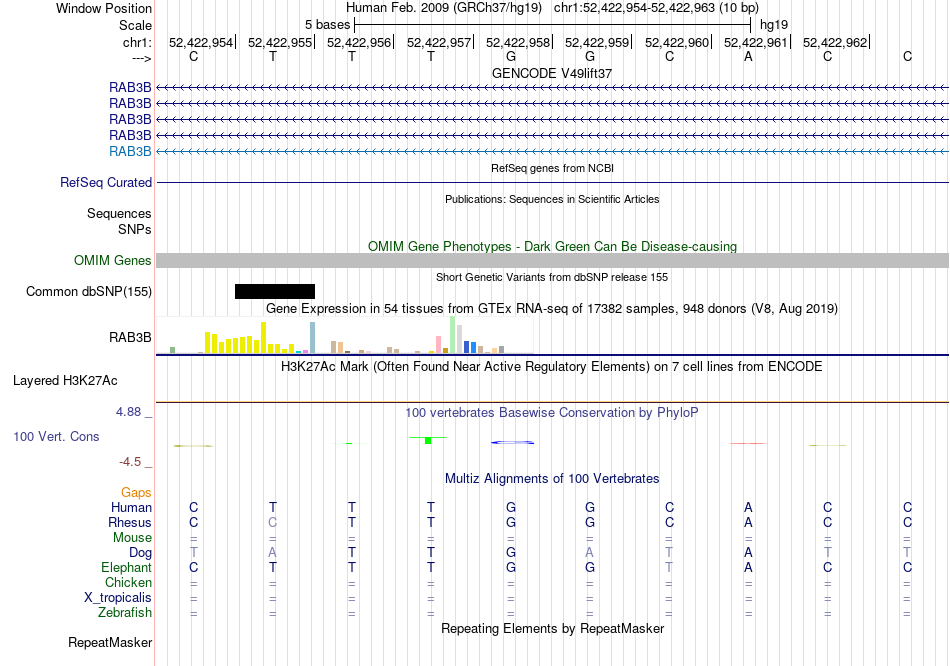This screenshot has width=950, height=666.
Task: Click the black dbSNP variant block
Action: [275, 291]
